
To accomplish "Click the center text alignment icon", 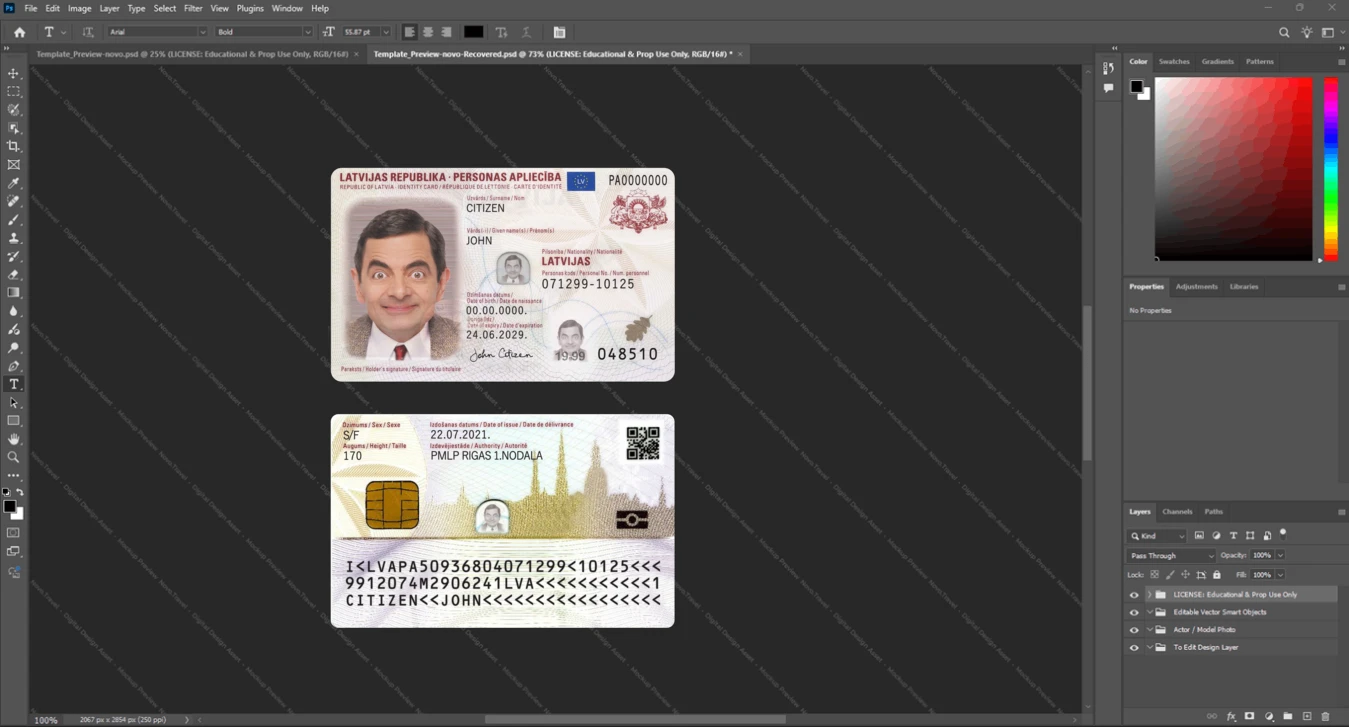I will pyautogui.click(x=428, y=32).
